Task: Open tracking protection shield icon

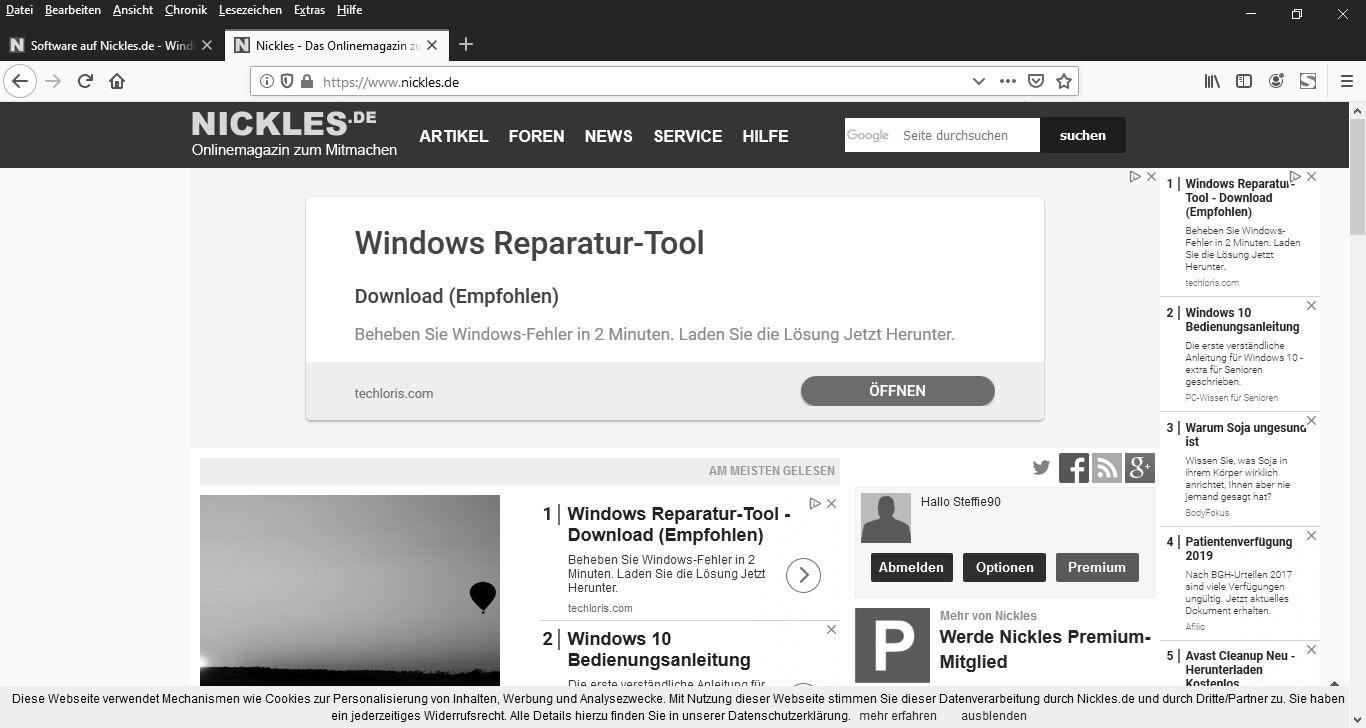Action: coord(287,81)
